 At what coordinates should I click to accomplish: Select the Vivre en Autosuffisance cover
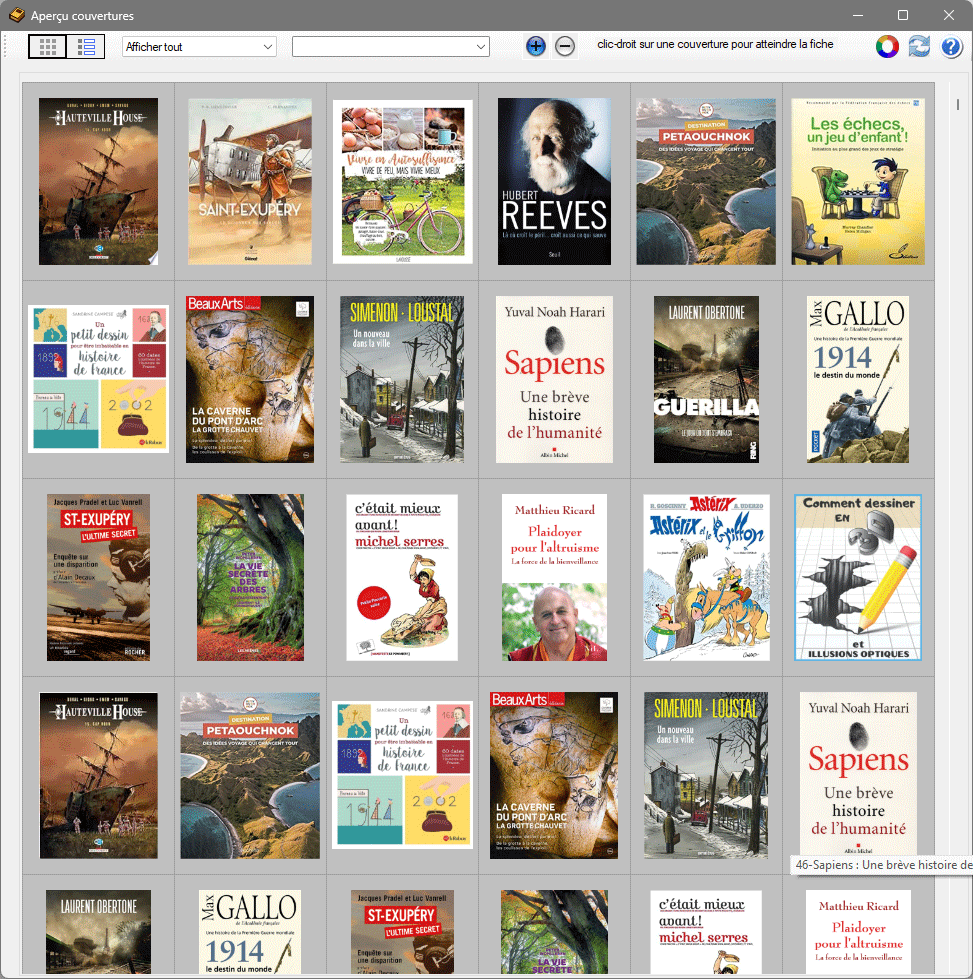point(403,181)
